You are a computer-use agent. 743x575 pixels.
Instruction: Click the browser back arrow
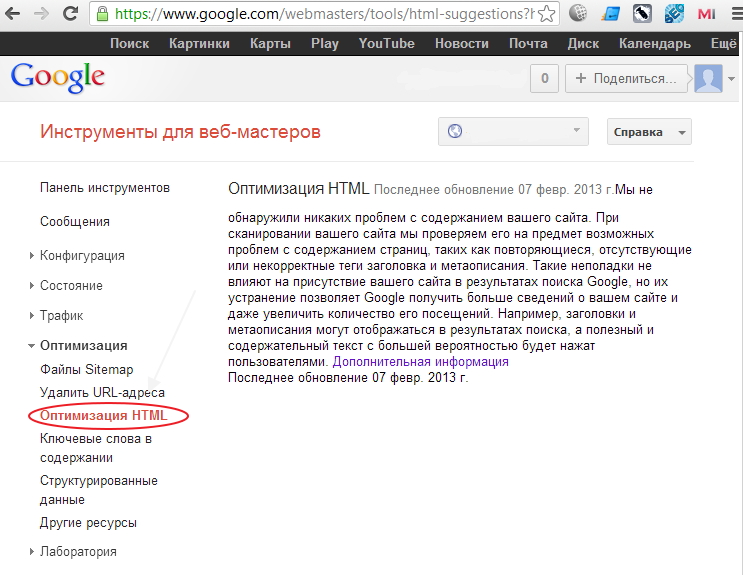pos(13,14)
